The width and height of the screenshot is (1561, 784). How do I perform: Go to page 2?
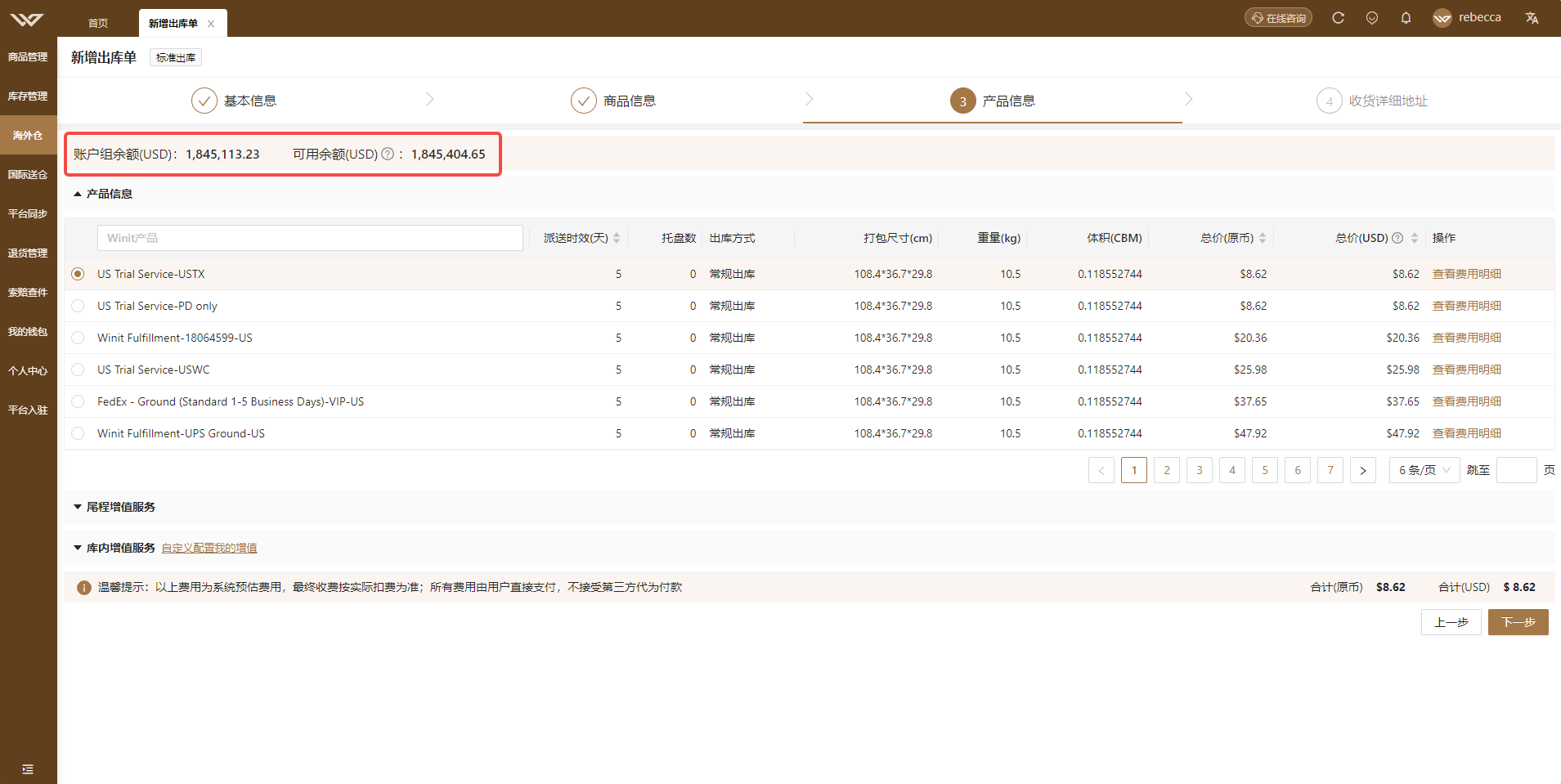click(1167, 470)
